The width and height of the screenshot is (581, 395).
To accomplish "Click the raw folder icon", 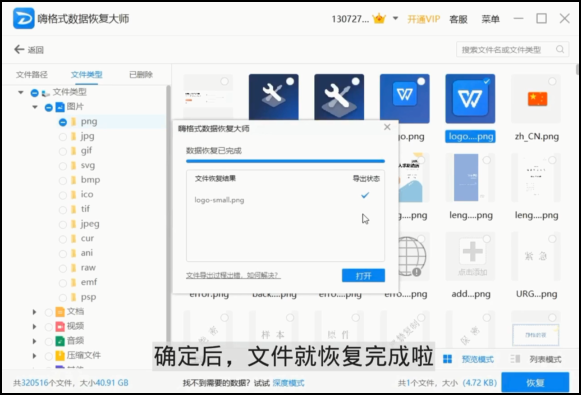I will coord(73,268).
